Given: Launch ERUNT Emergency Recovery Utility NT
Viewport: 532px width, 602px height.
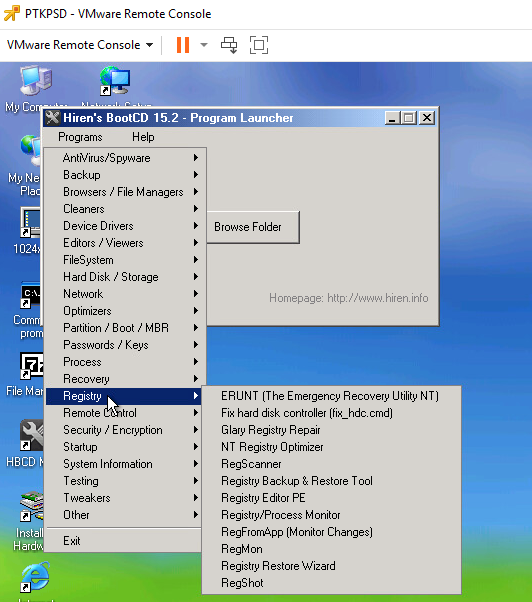Looking at the screenshot, I should coord(331,396).
